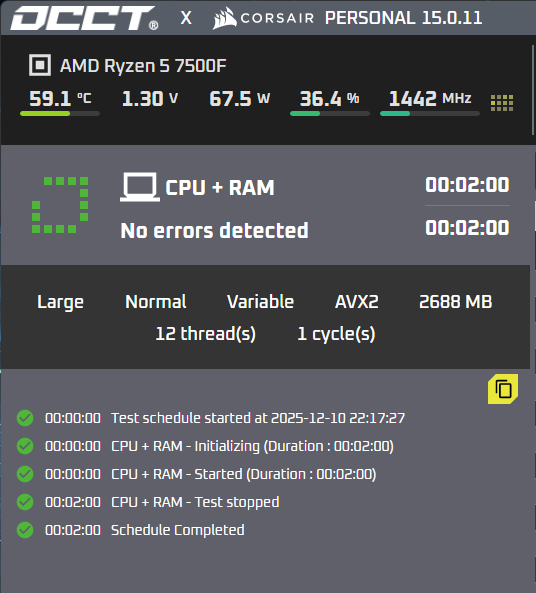The image size is (536, 593).
Task: Click green checkmark beside Test stopped entry
Action: click(x=25, y=502)
